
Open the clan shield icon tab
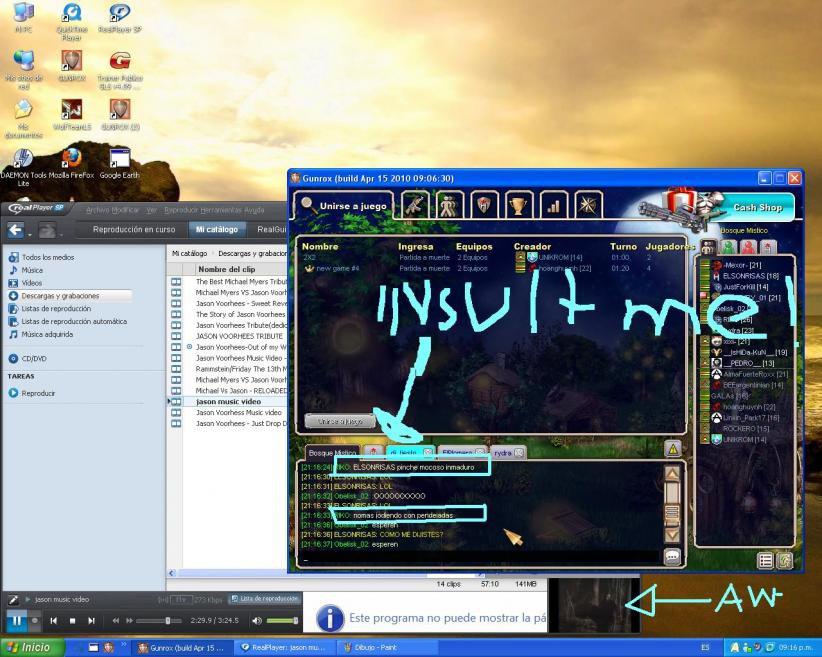[x=484, y=205]
